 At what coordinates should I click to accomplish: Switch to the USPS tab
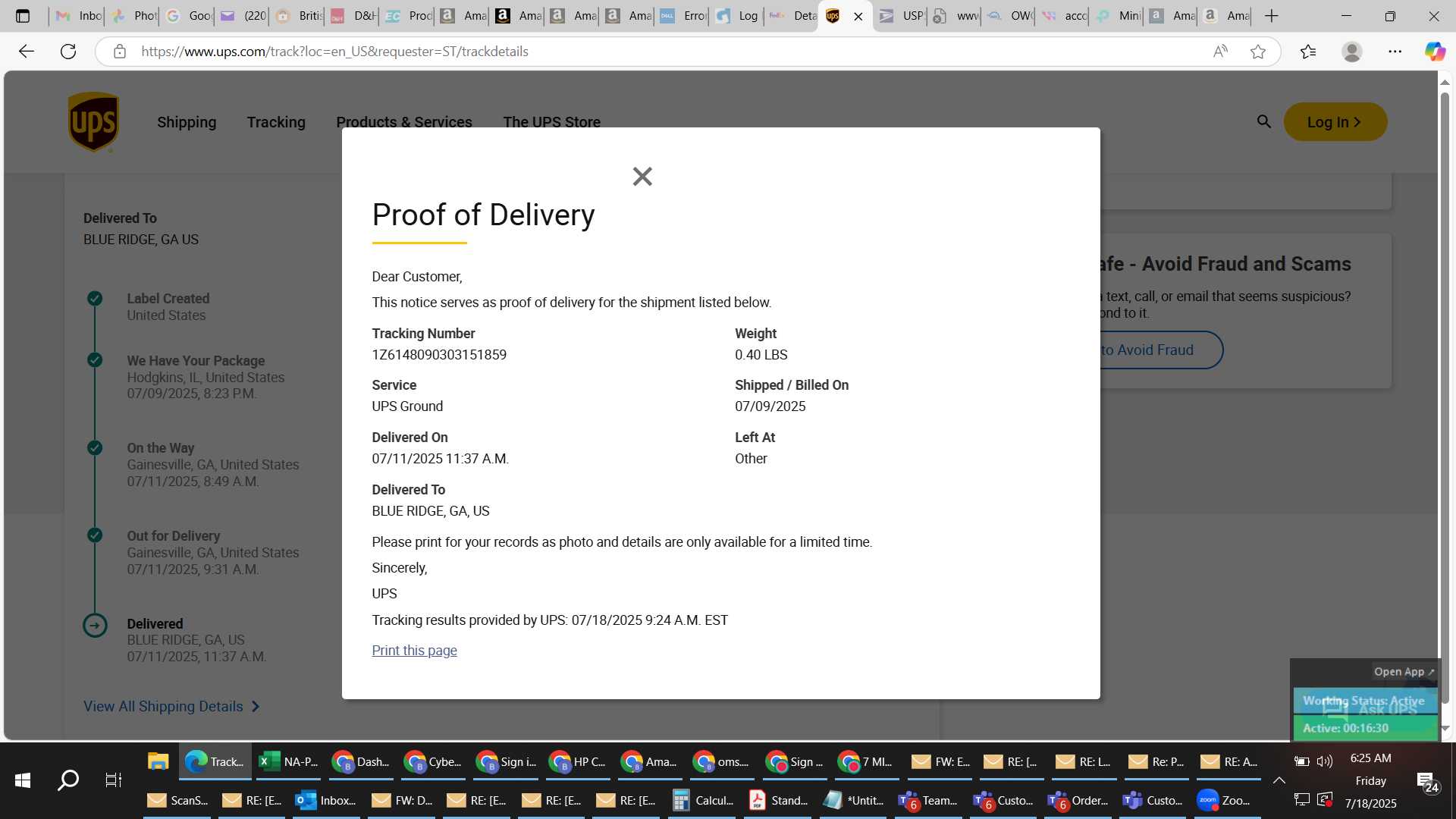pyautogui.click(x=900, y=16)
